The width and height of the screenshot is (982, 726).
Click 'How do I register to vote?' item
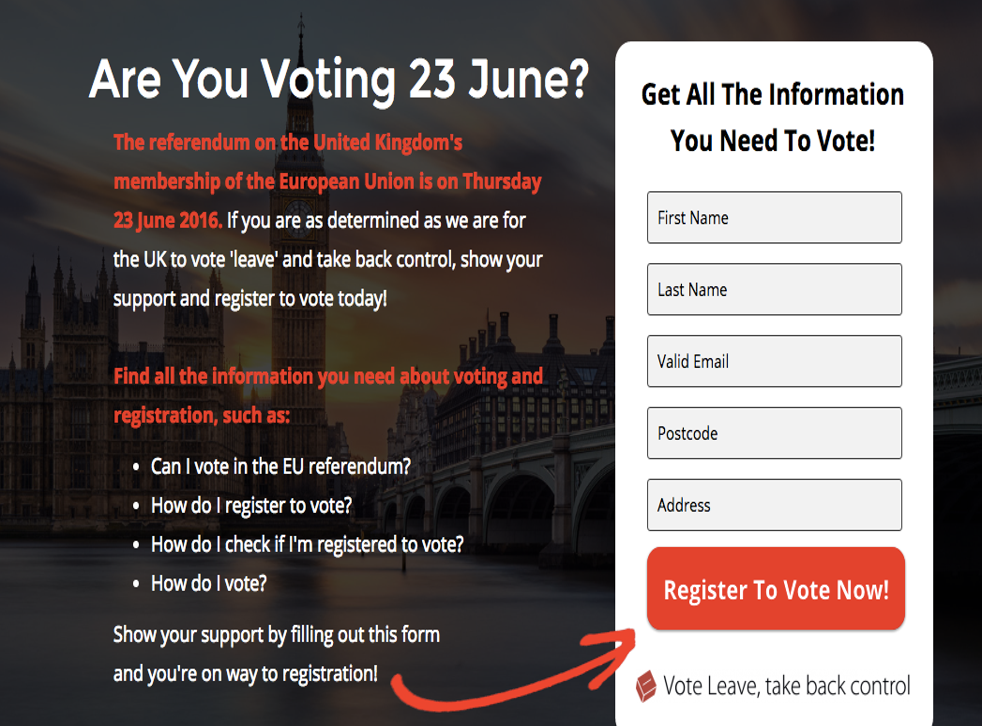pyautogui.click(x=251, y=506)
